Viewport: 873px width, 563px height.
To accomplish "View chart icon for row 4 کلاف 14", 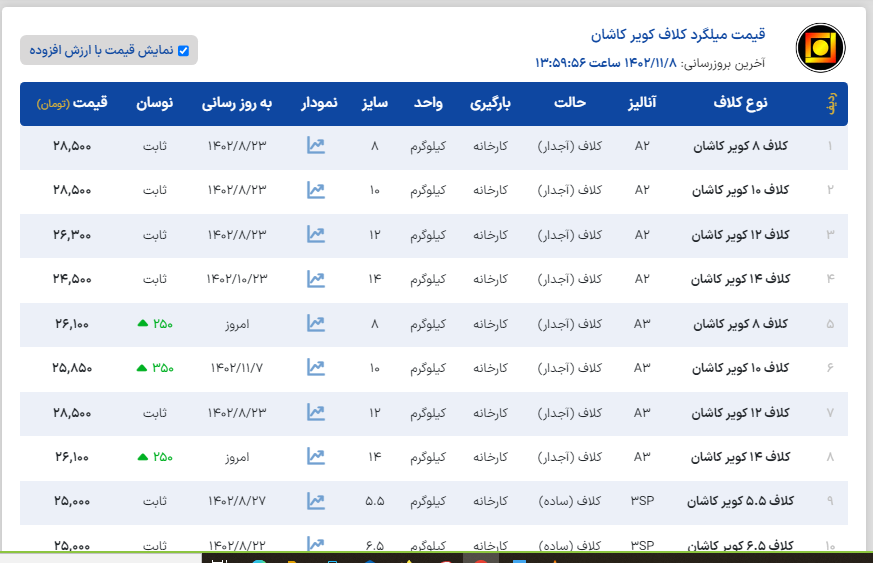I will click(x=316, y=278).
